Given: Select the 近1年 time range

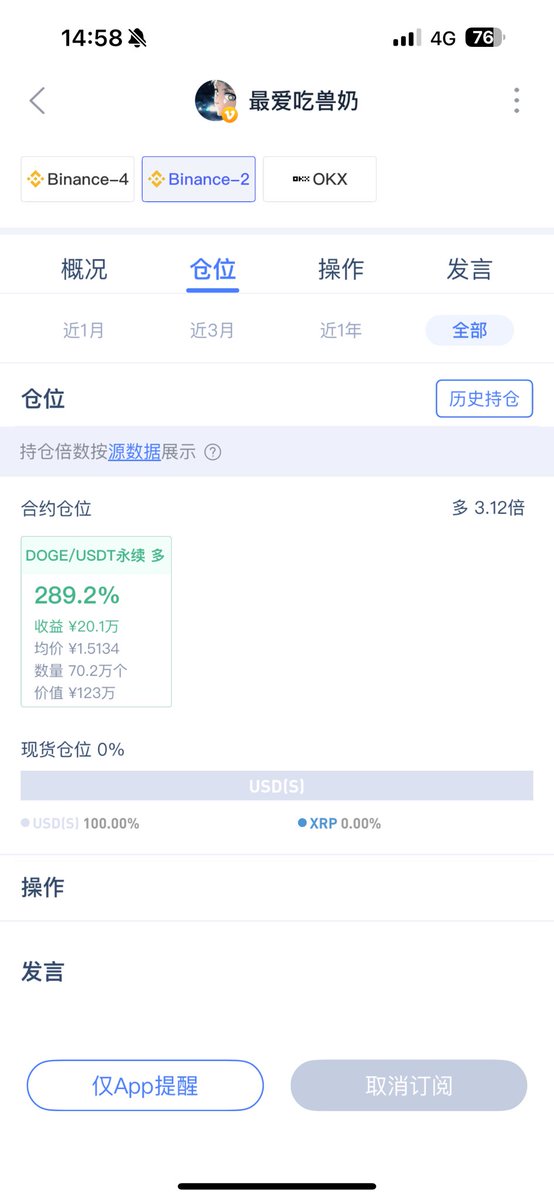Looking at the screenshot, I should click(x=341, y=330).
